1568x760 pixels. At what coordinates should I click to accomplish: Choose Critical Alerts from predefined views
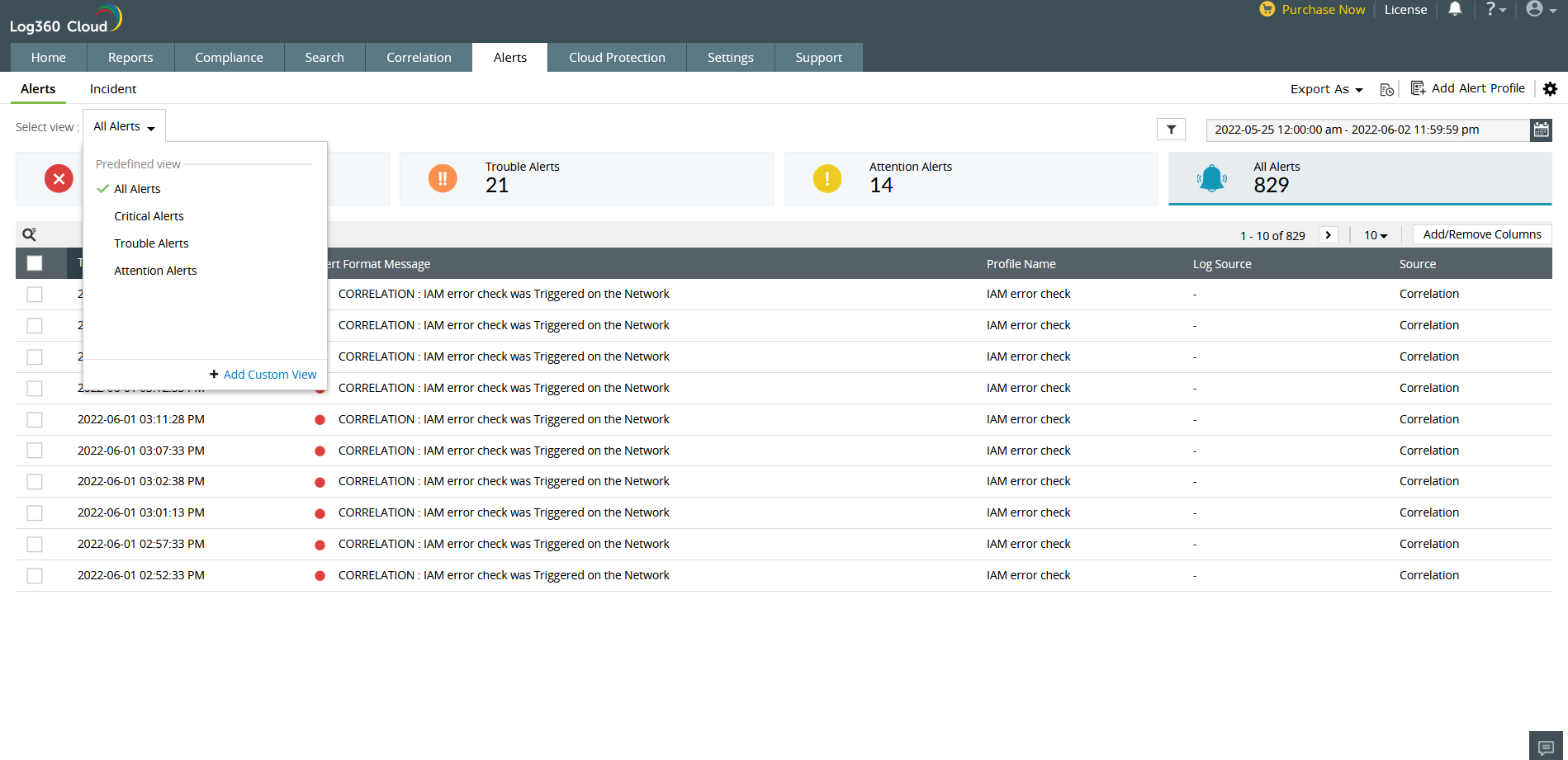pos(149,216)
